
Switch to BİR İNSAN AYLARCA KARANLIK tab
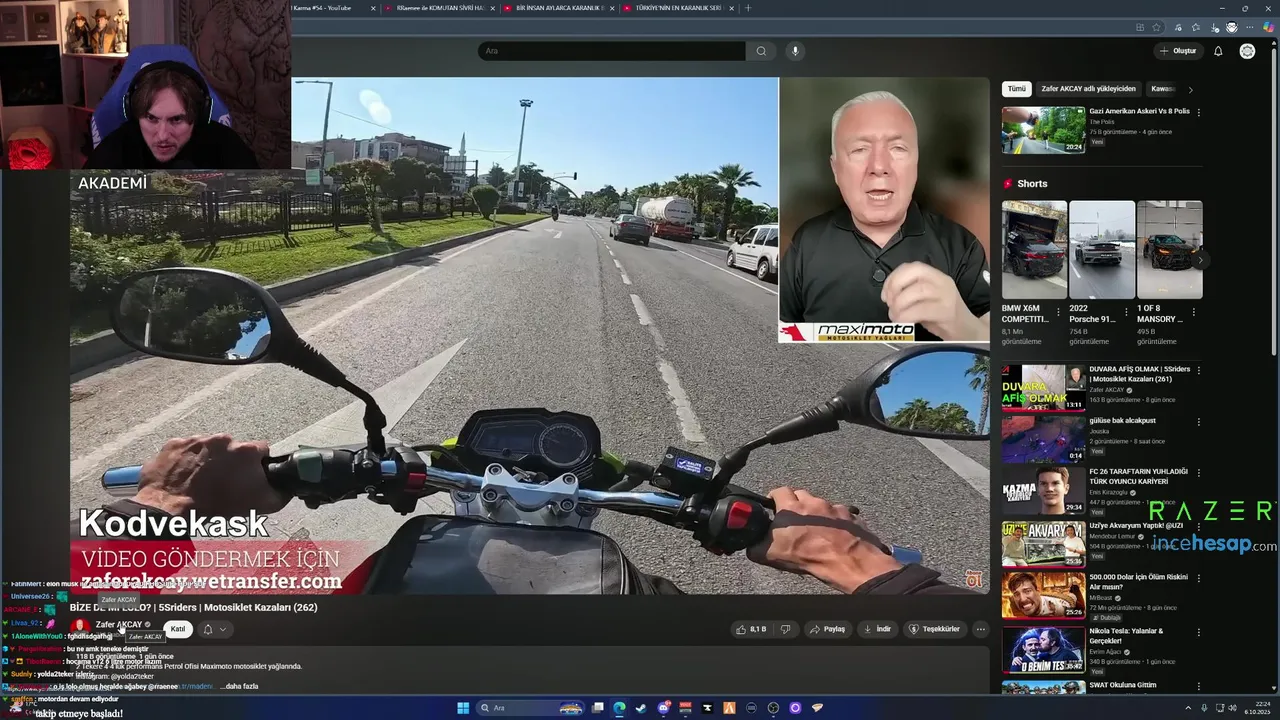pos(559,8)
